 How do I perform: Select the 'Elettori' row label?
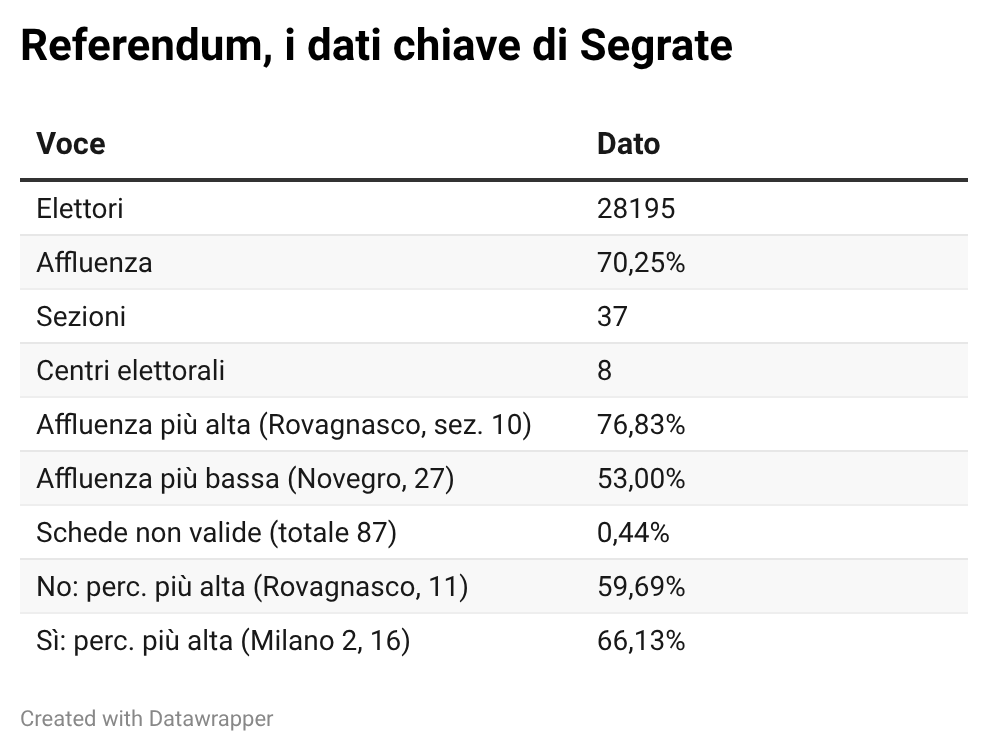(80, 208)
